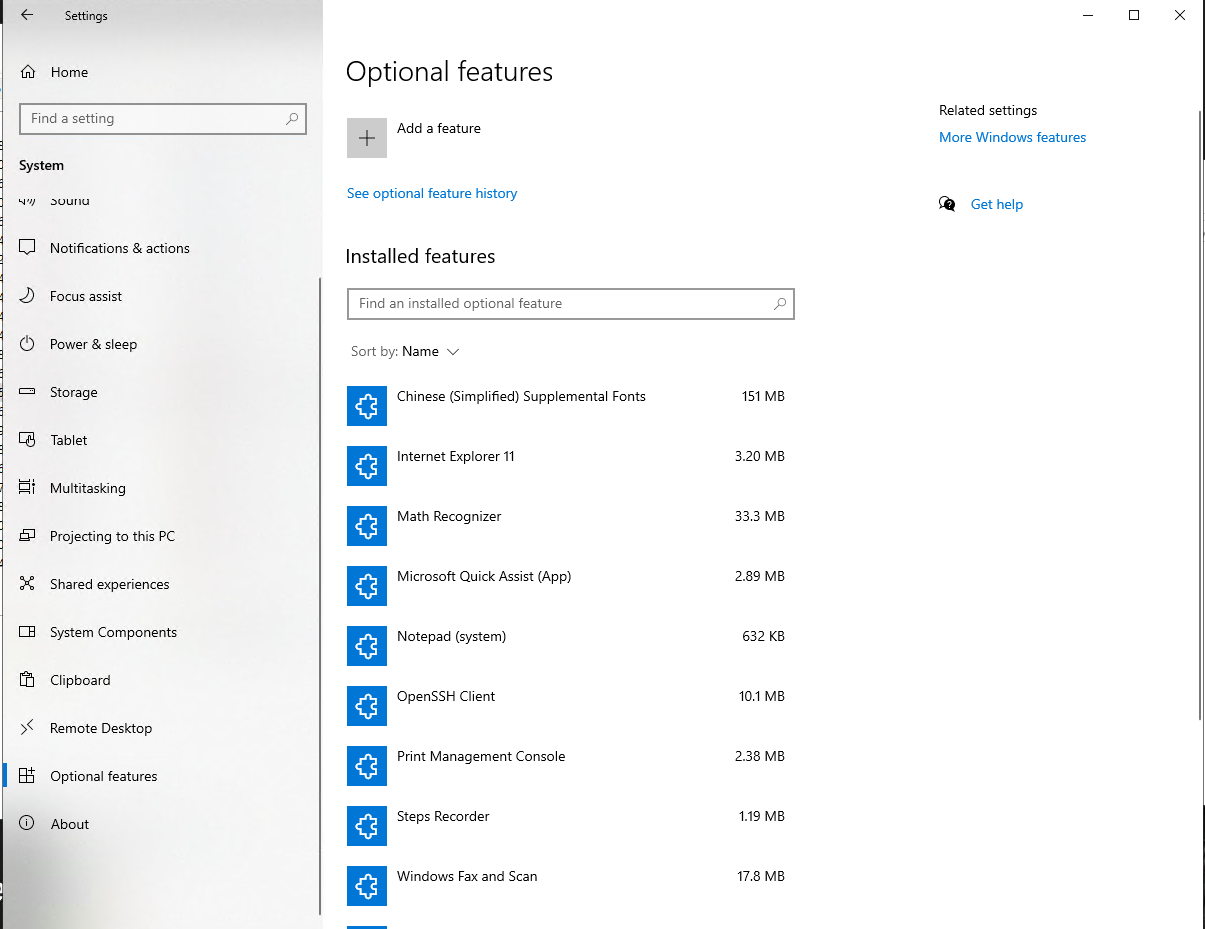The height and width of the screenshot is (929, 1205).
Task: Click the OpenSSH Client feature icon
Action: point(367,706)
